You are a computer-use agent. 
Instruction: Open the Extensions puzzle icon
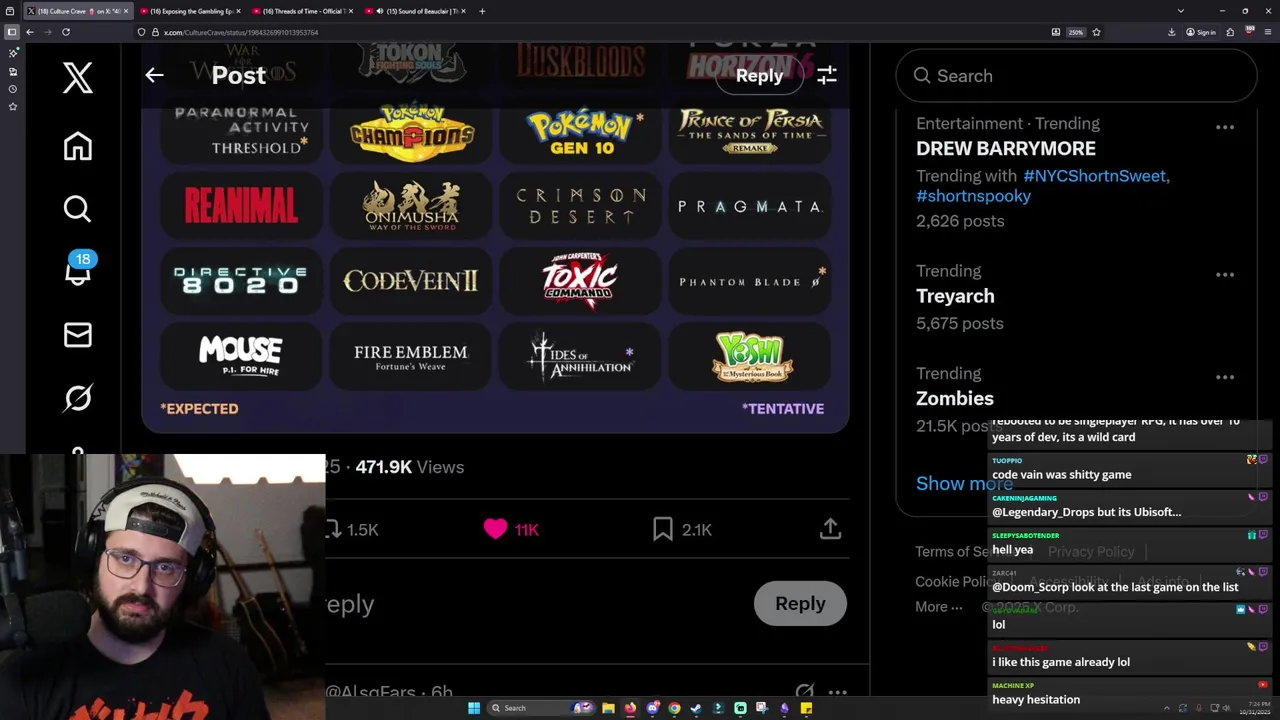[x=1231, y=32]
